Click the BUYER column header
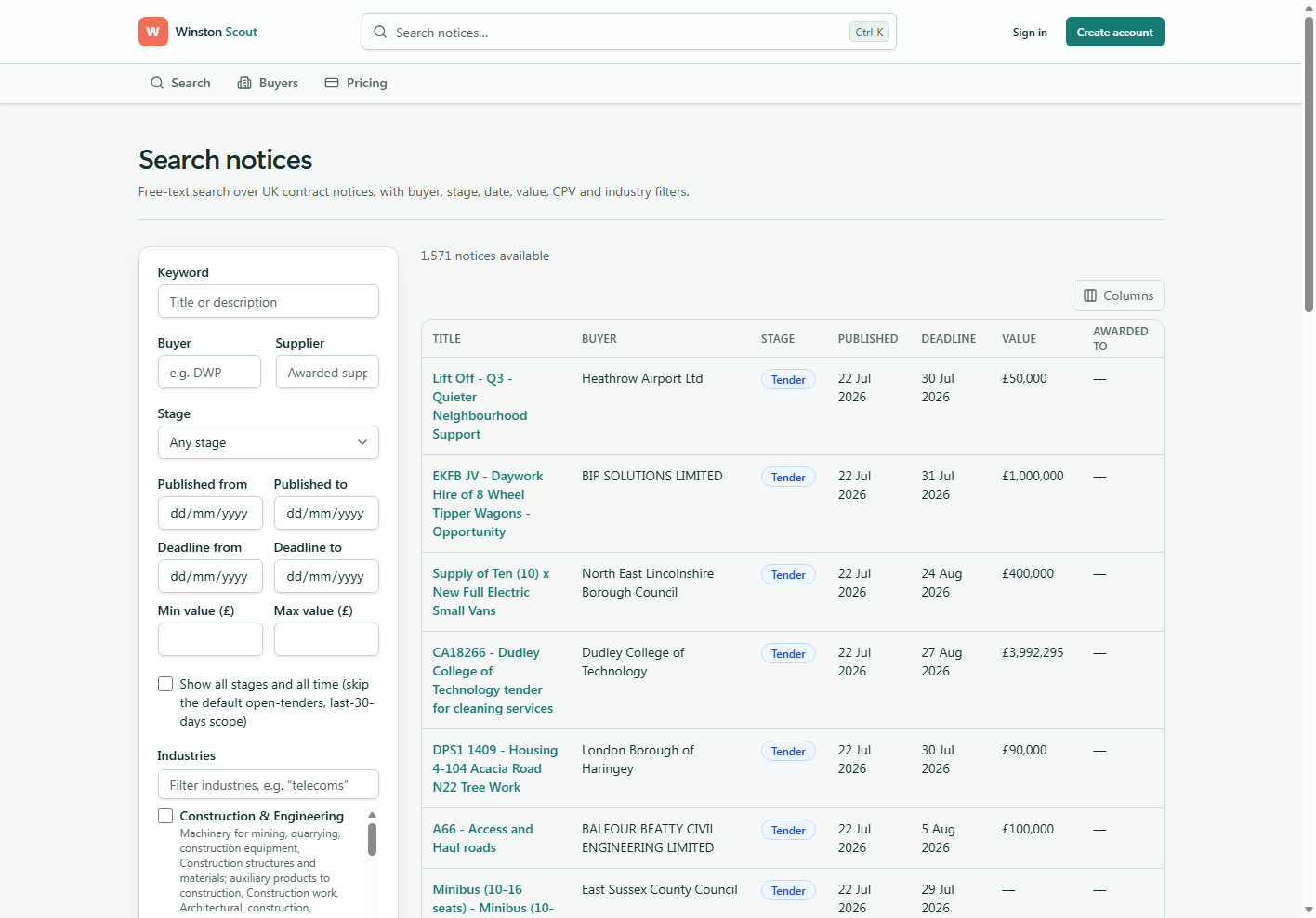Viewport: 1316px width, 918px height. pyautogui.click(x=599, y=339)
